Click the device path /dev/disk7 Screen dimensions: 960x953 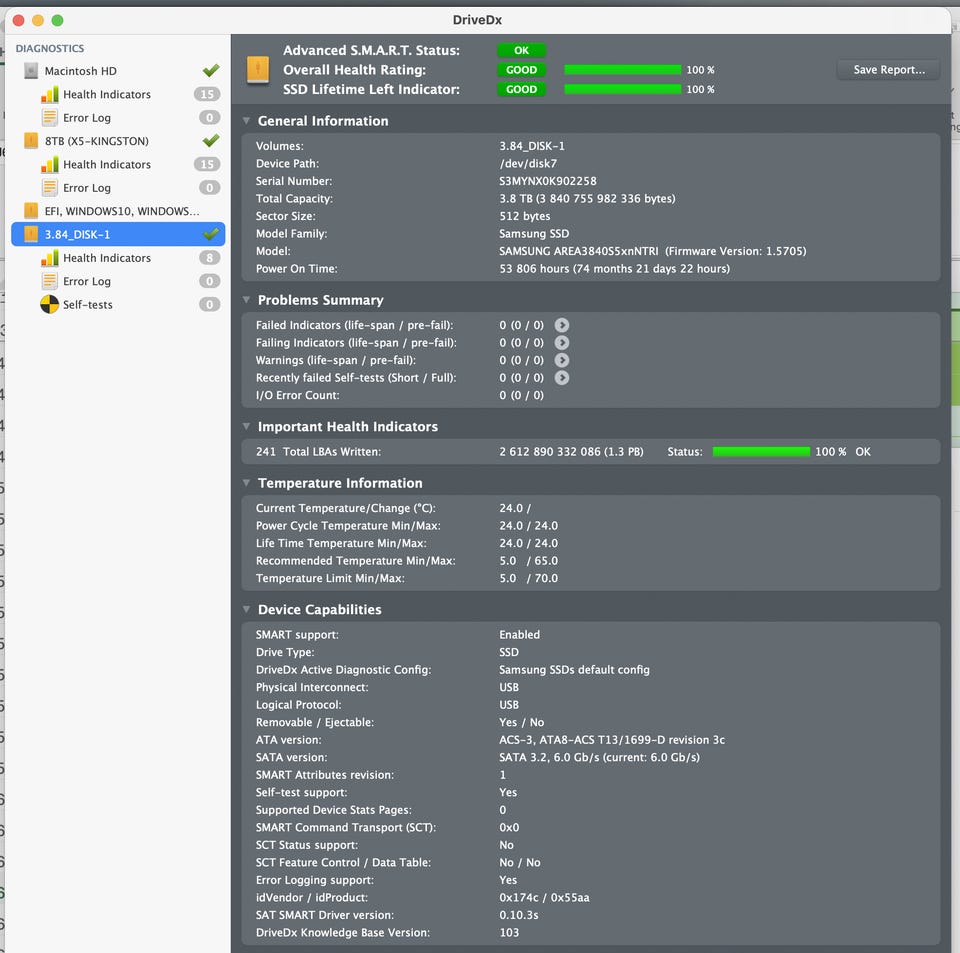[528, 163]
